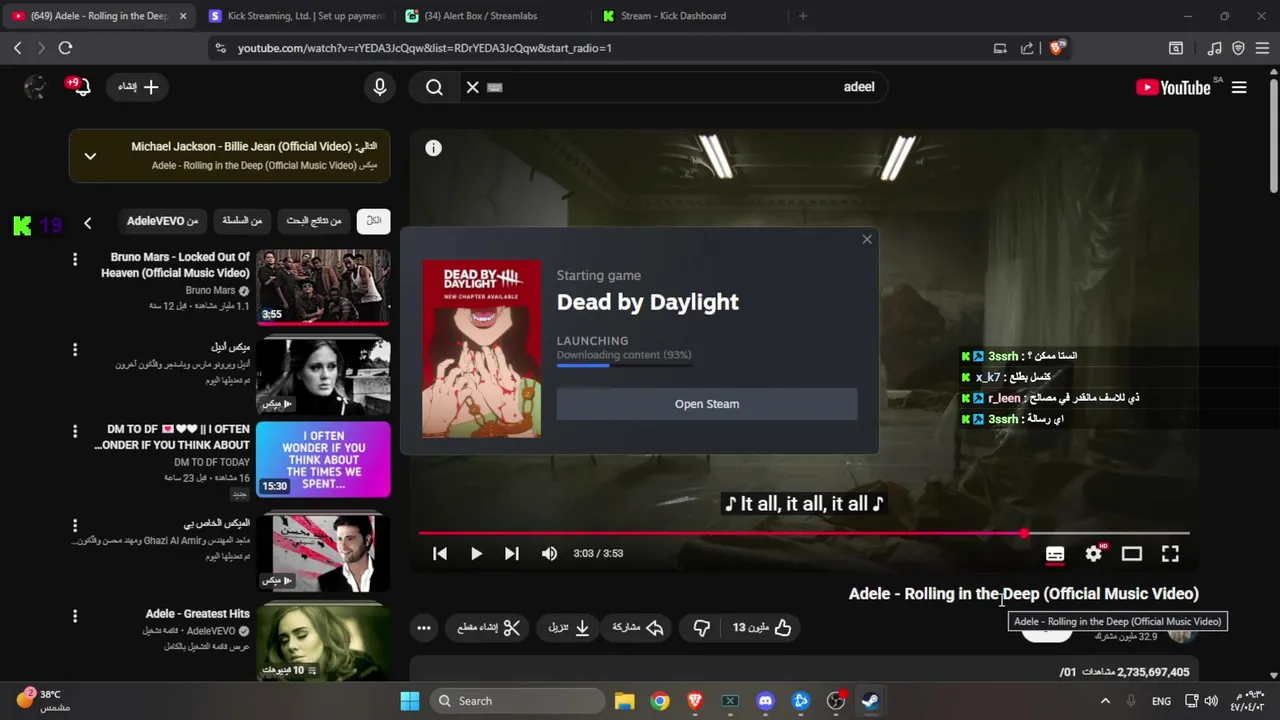
Task: Go to YouTube home via the logo
Action: point(1173,87)
